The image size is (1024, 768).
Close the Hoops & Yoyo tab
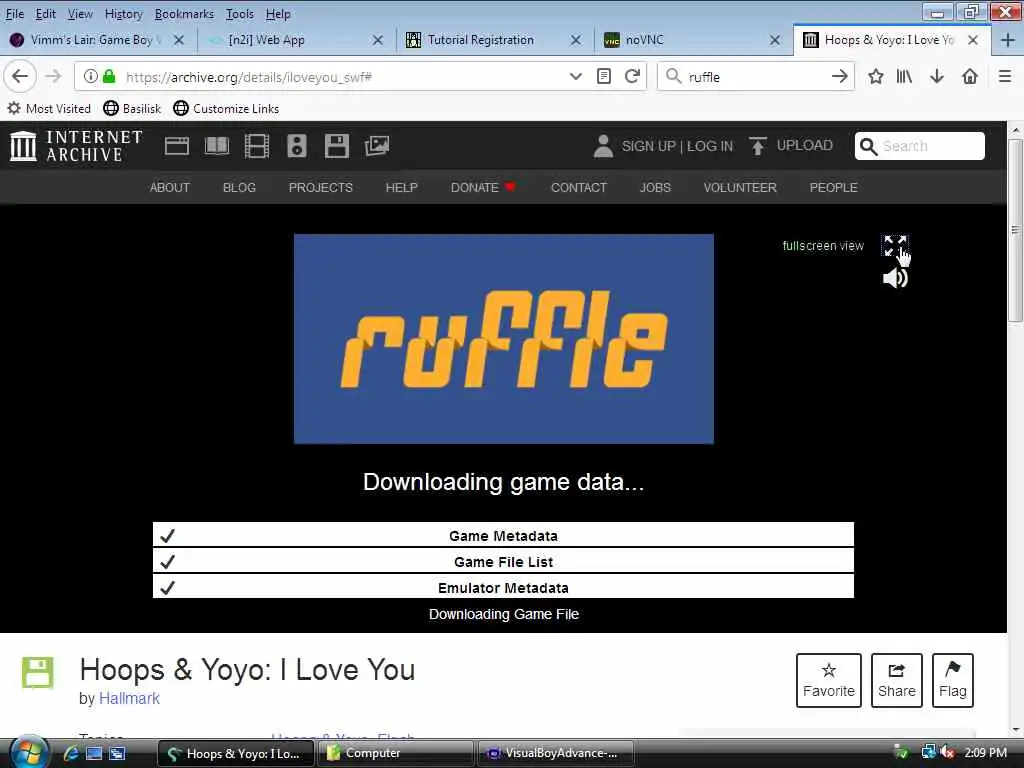click(972, 40)
